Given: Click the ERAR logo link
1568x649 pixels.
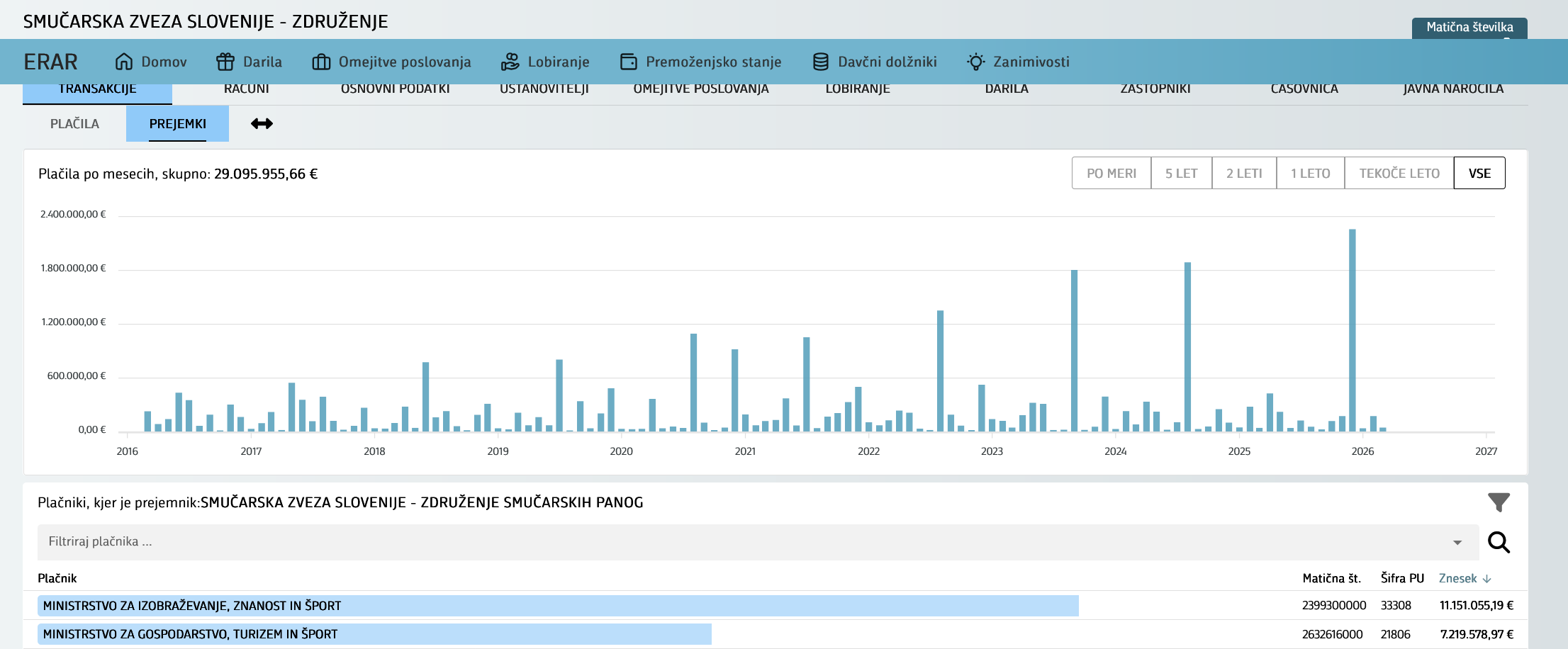Looking at the screenshot, I should point(50,62).
